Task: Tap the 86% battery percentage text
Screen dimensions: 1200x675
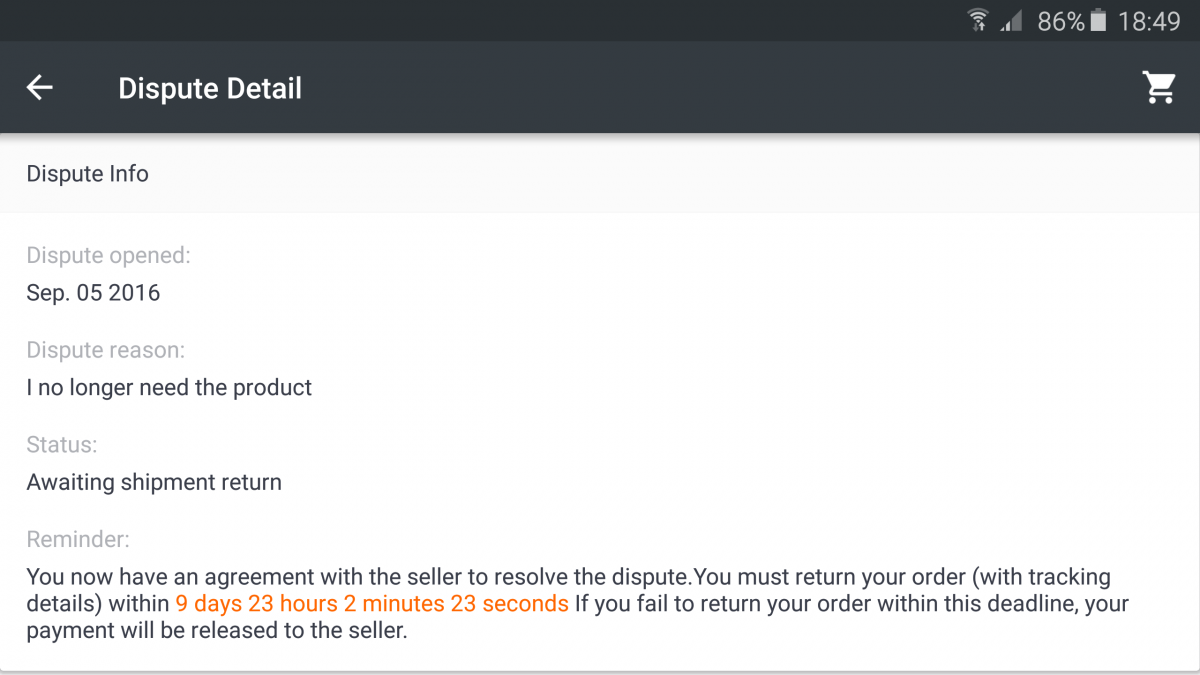Action: pyautogui.click(x=1061, y=21)
